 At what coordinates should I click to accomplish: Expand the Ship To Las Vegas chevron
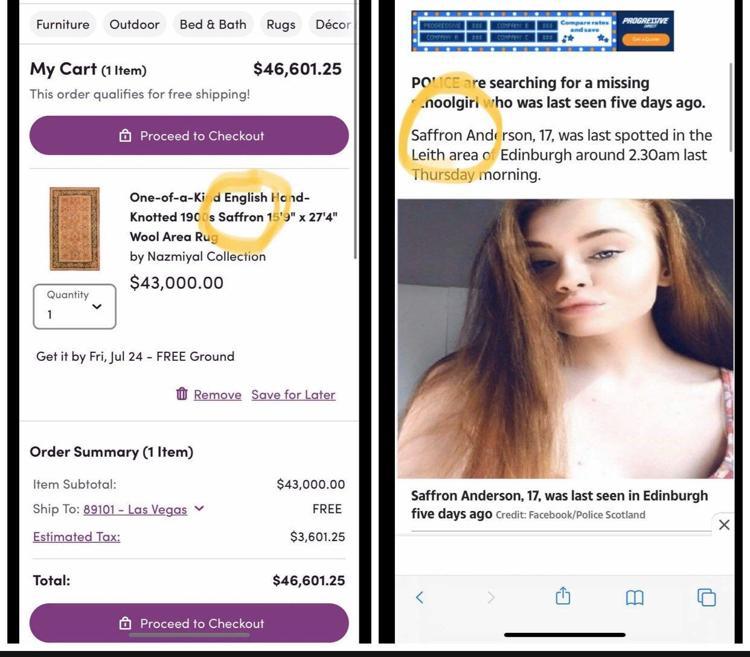pyautogui.click(x=199, y=508)
